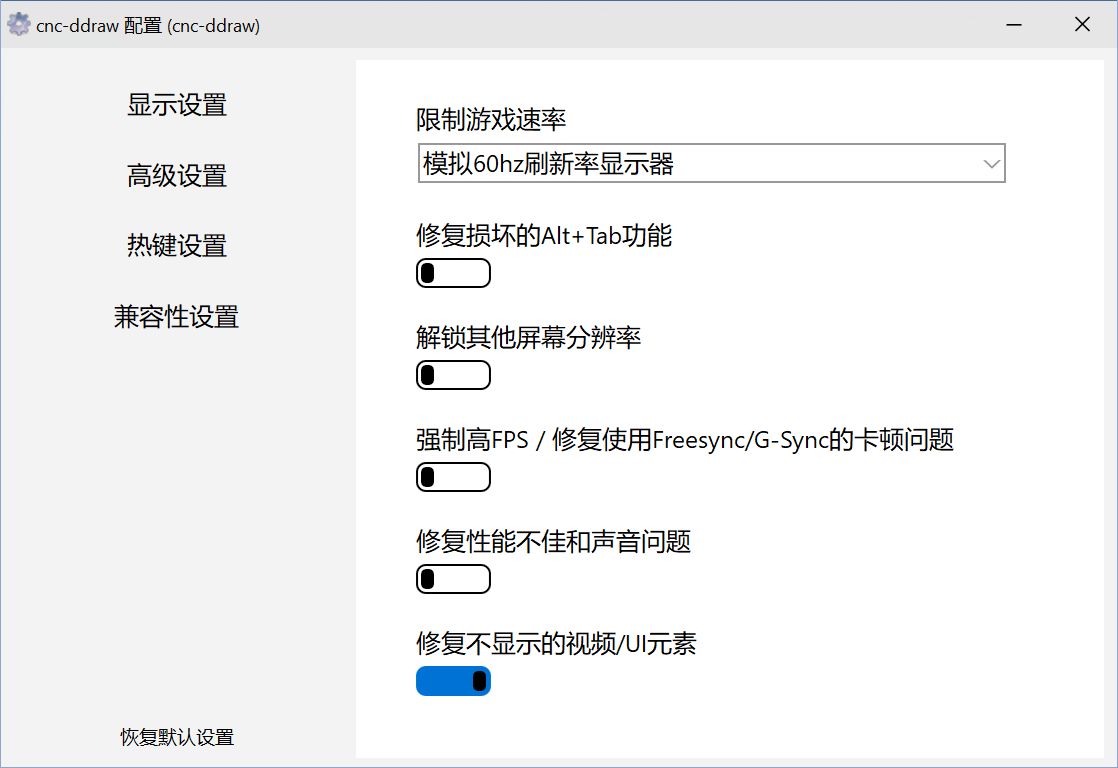Open the 高级设置 tab
Image resolution: width=1118 pixels, height=768 pixels.
(x=177, y=176)
